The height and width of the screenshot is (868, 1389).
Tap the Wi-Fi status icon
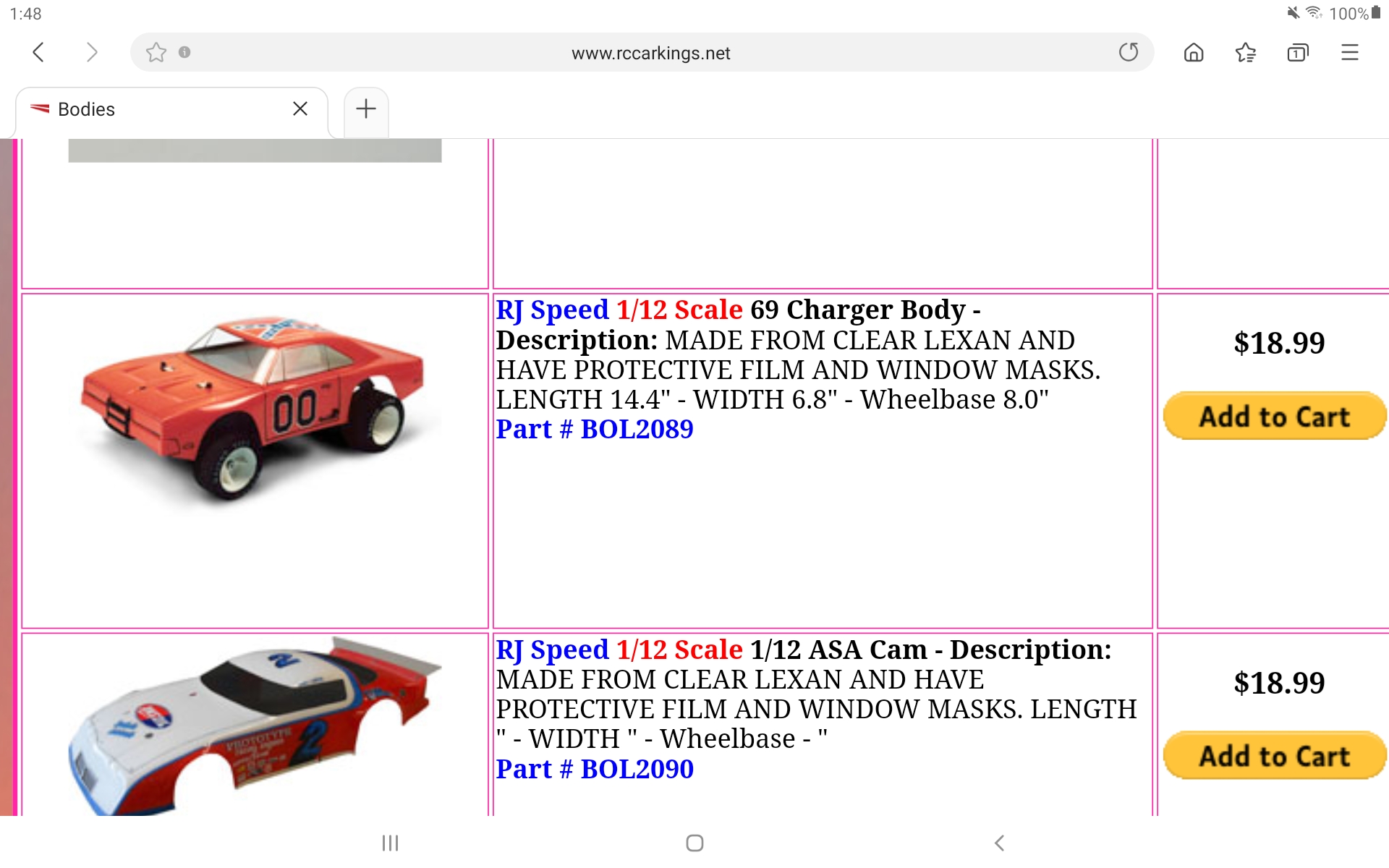pyautogui.click(x=1314, y=12)
